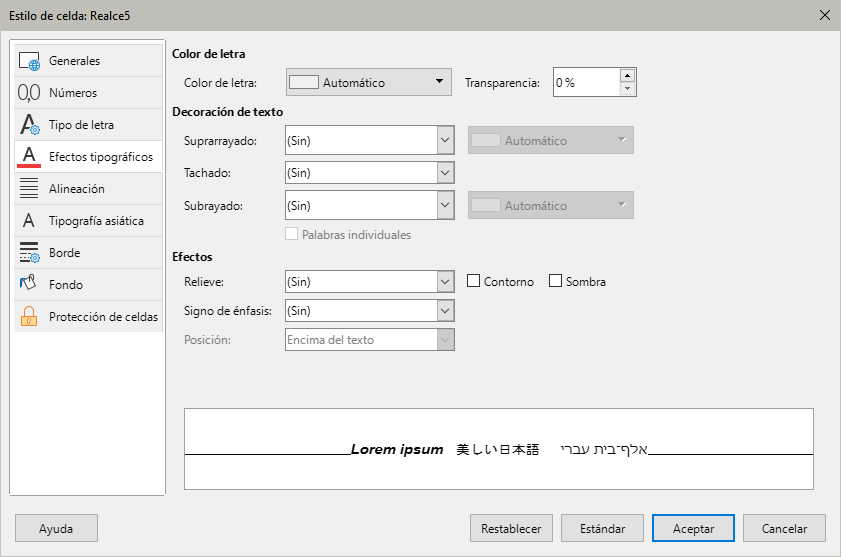
Task: Click the Transparencia percentage field
Action: point(586,82)
